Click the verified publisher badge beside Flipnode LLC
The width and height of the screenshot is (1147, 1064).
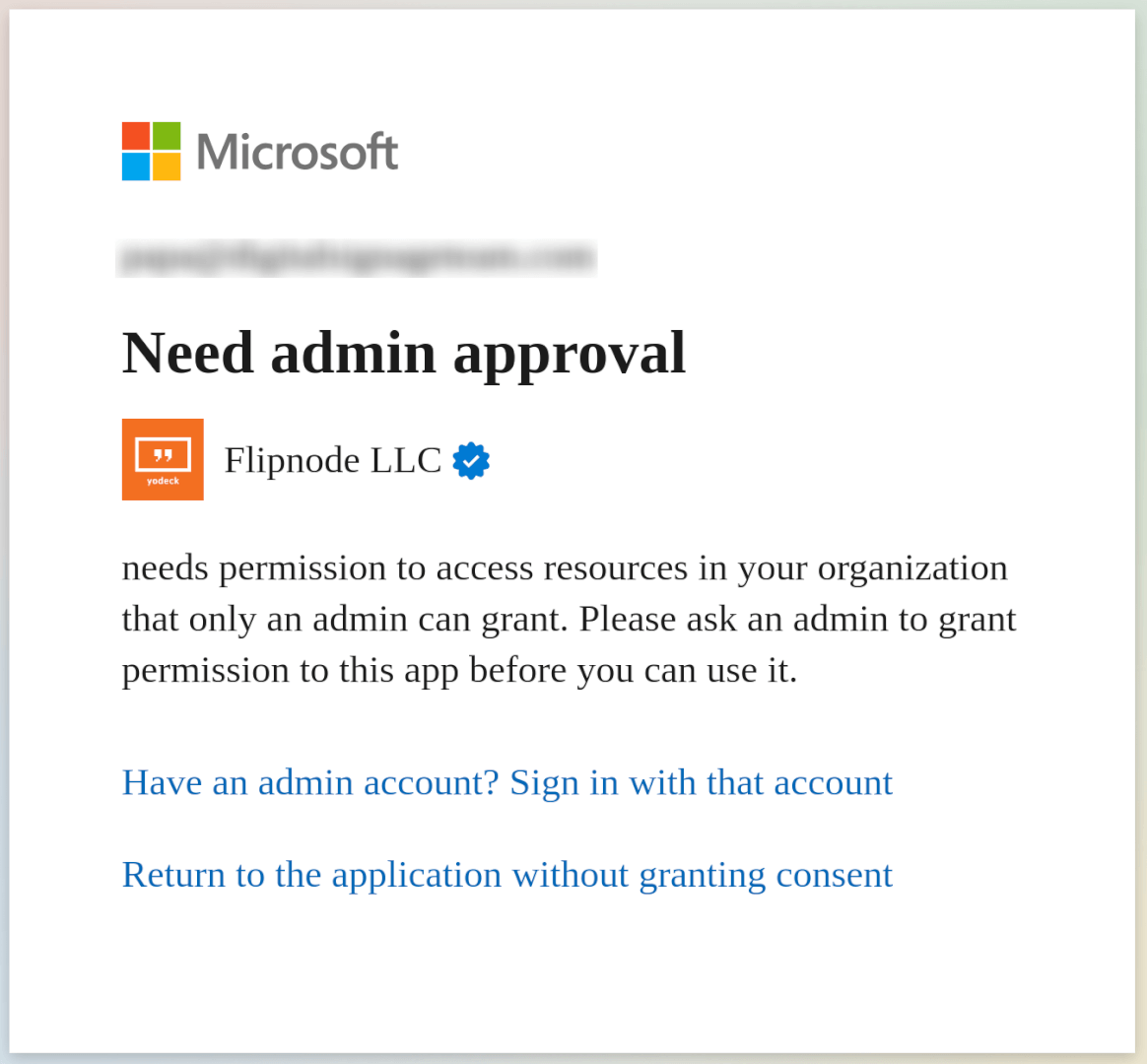point(471,460)
